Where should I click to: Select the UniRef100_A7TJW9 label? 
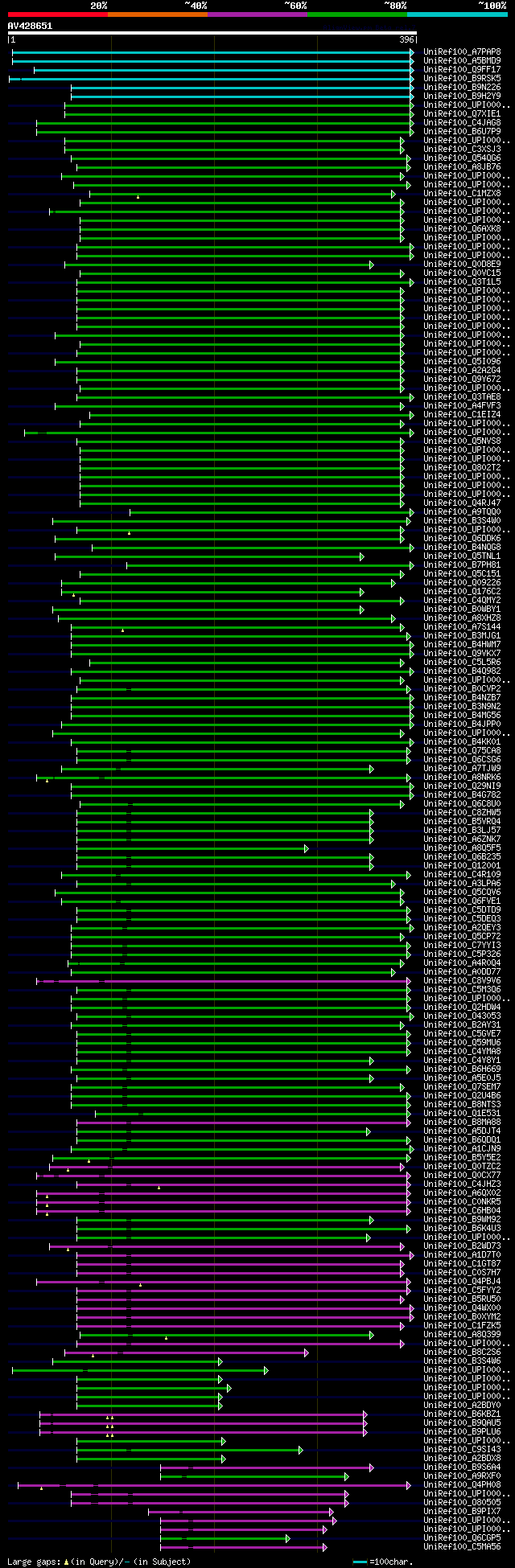[462, 769]
